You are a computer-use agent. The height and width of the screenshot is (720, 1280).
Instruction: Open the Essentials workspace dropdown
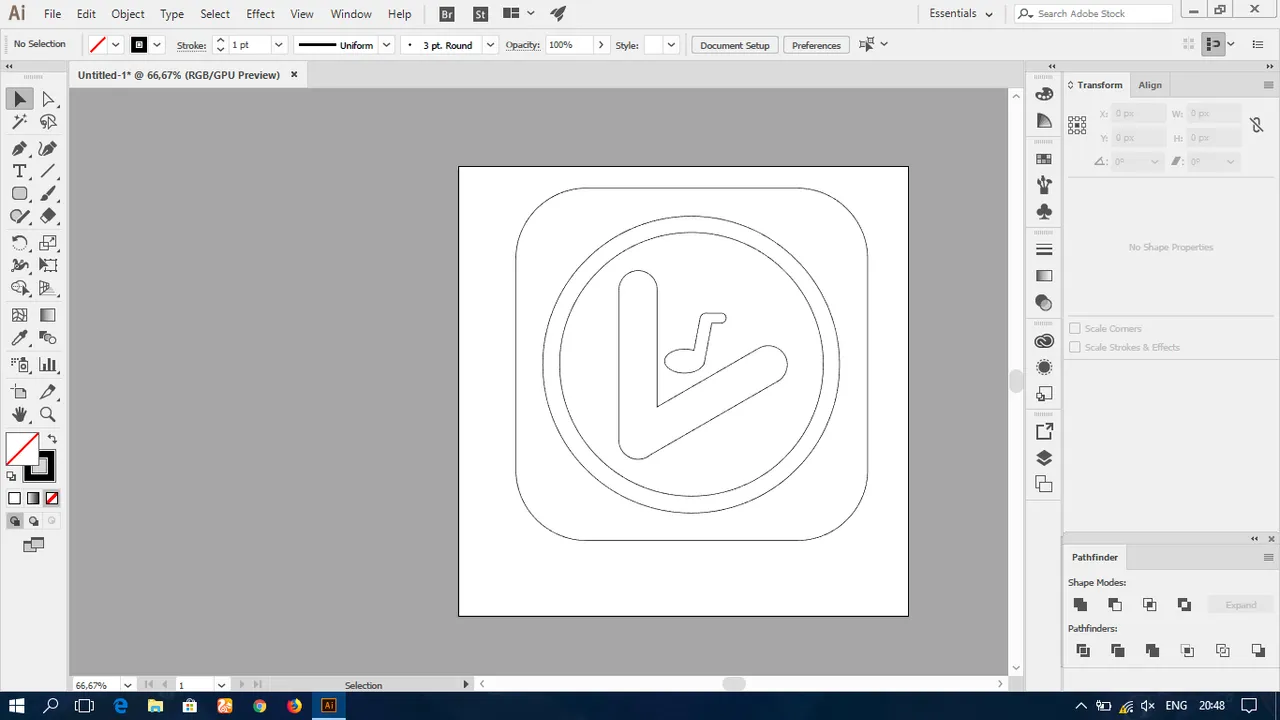point(961,14)
